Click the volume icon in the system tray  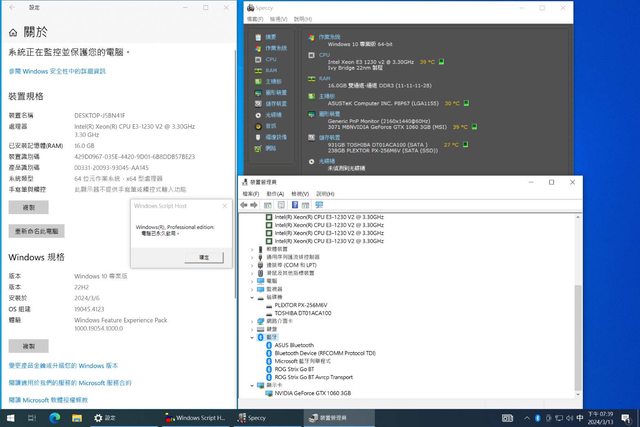point(569,418)
